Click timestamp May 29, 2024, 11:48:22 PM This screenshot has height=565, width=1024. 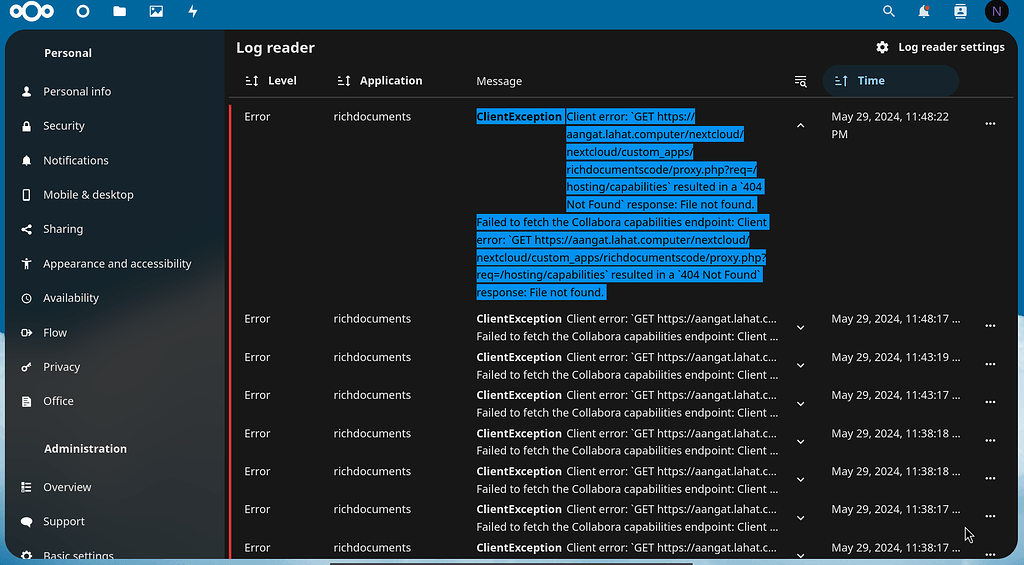coord(889,125)
